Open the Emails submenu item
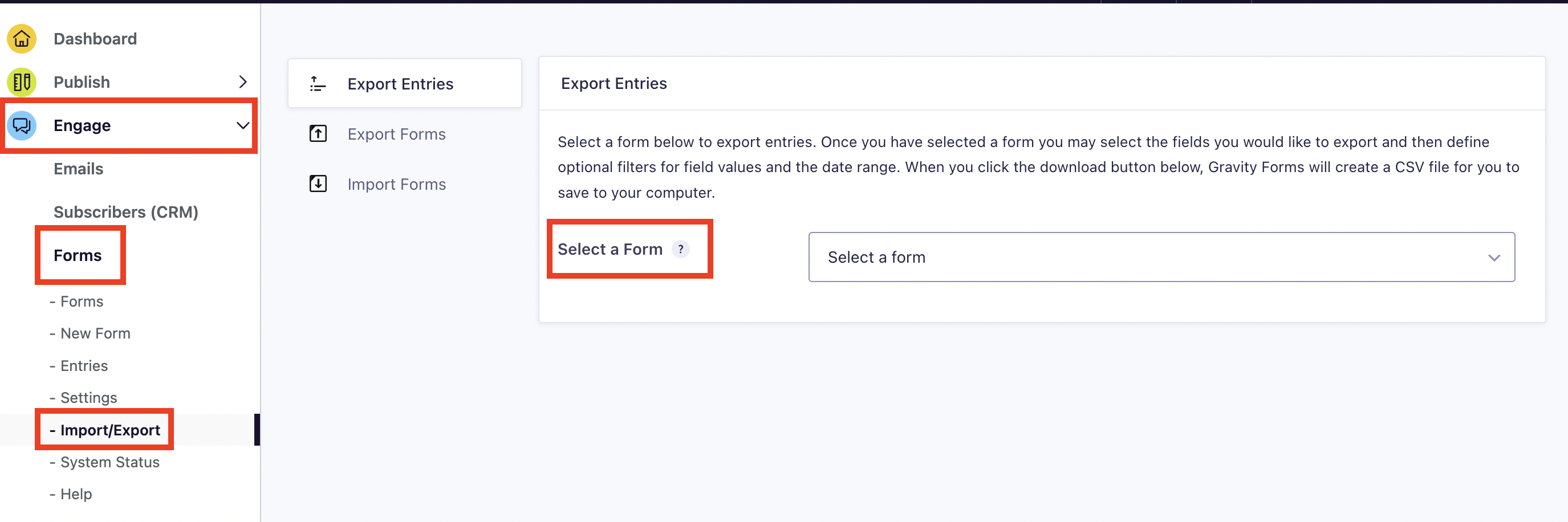 tap(79, 169)
